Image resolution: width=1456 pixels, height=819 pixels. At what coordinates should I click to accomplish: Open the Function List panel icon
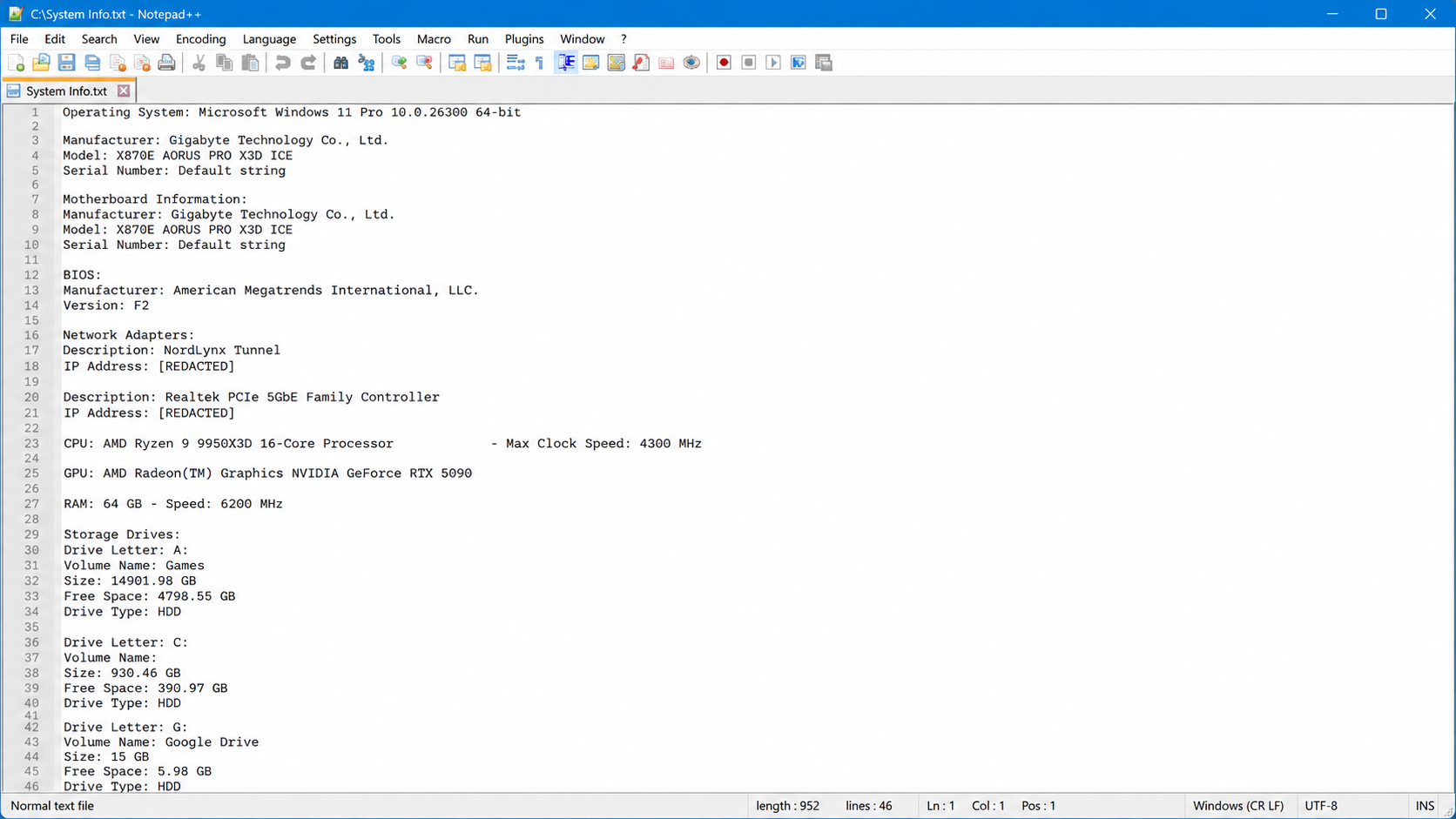click(641, 63)
